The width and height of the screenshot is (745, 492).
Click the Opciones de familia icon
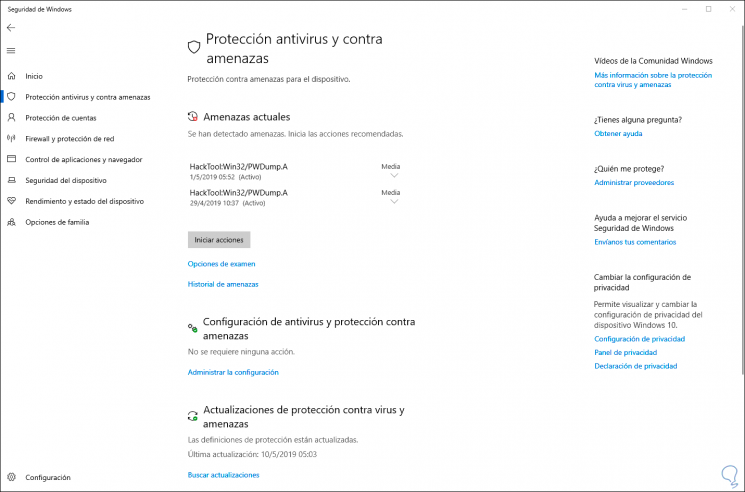coord(12,222)
